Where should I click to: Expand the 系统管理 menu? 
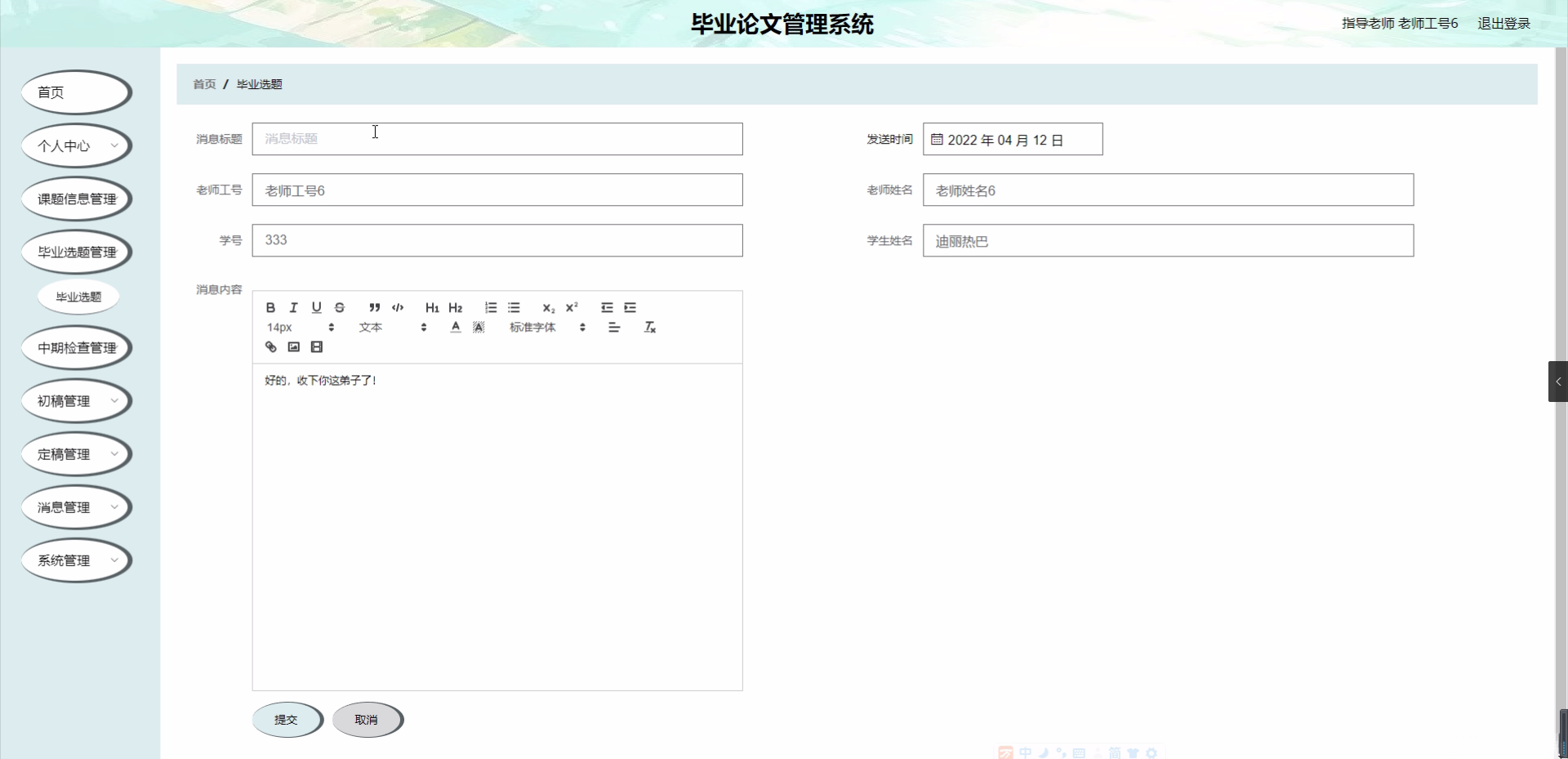pos(77,560)
